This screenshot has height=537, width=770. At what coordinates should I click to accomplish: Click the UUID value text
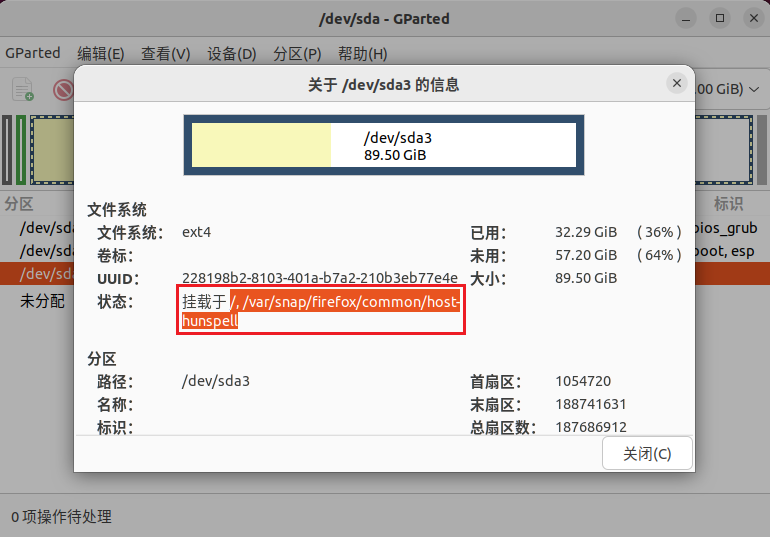[x=319, y=278]
